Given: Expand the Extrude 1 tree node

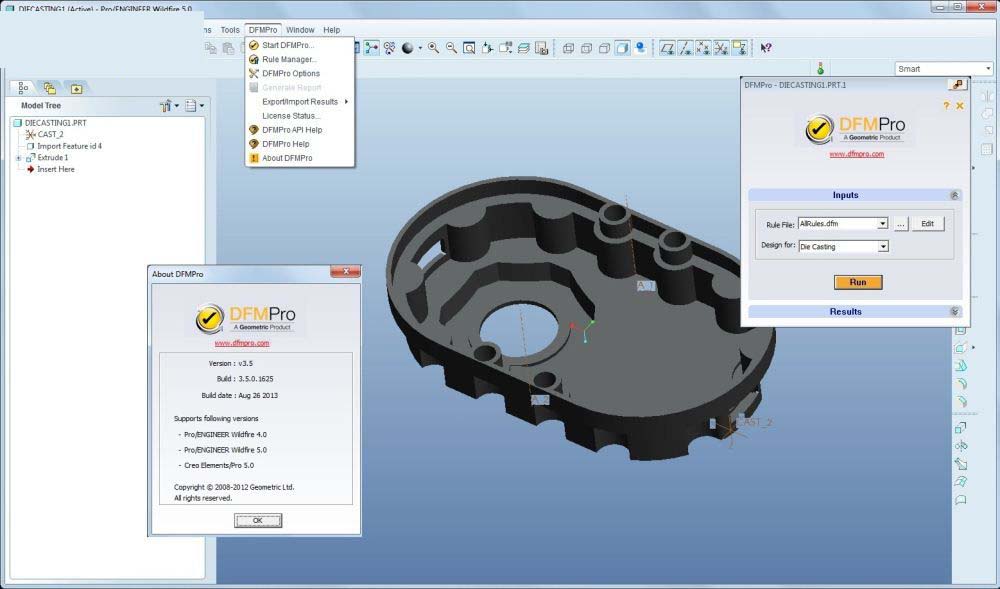Looking at the screenshot, I should coord(19,158).
